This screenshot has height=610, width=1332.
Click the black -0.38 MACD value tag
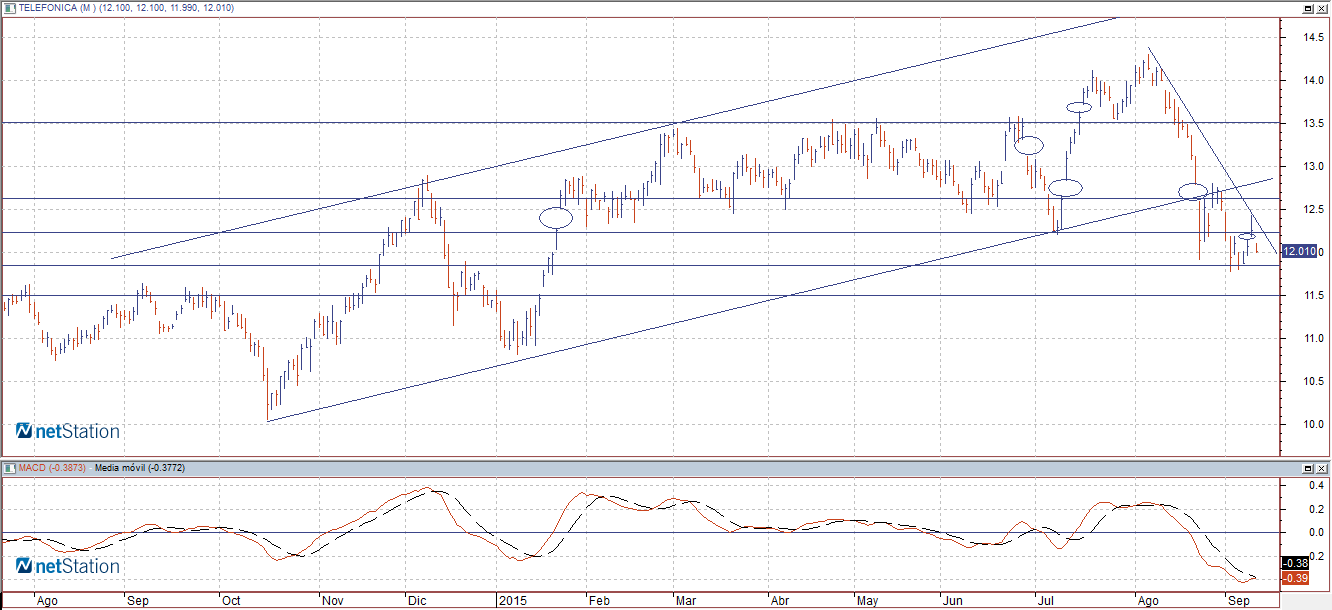coord(1294,562)
